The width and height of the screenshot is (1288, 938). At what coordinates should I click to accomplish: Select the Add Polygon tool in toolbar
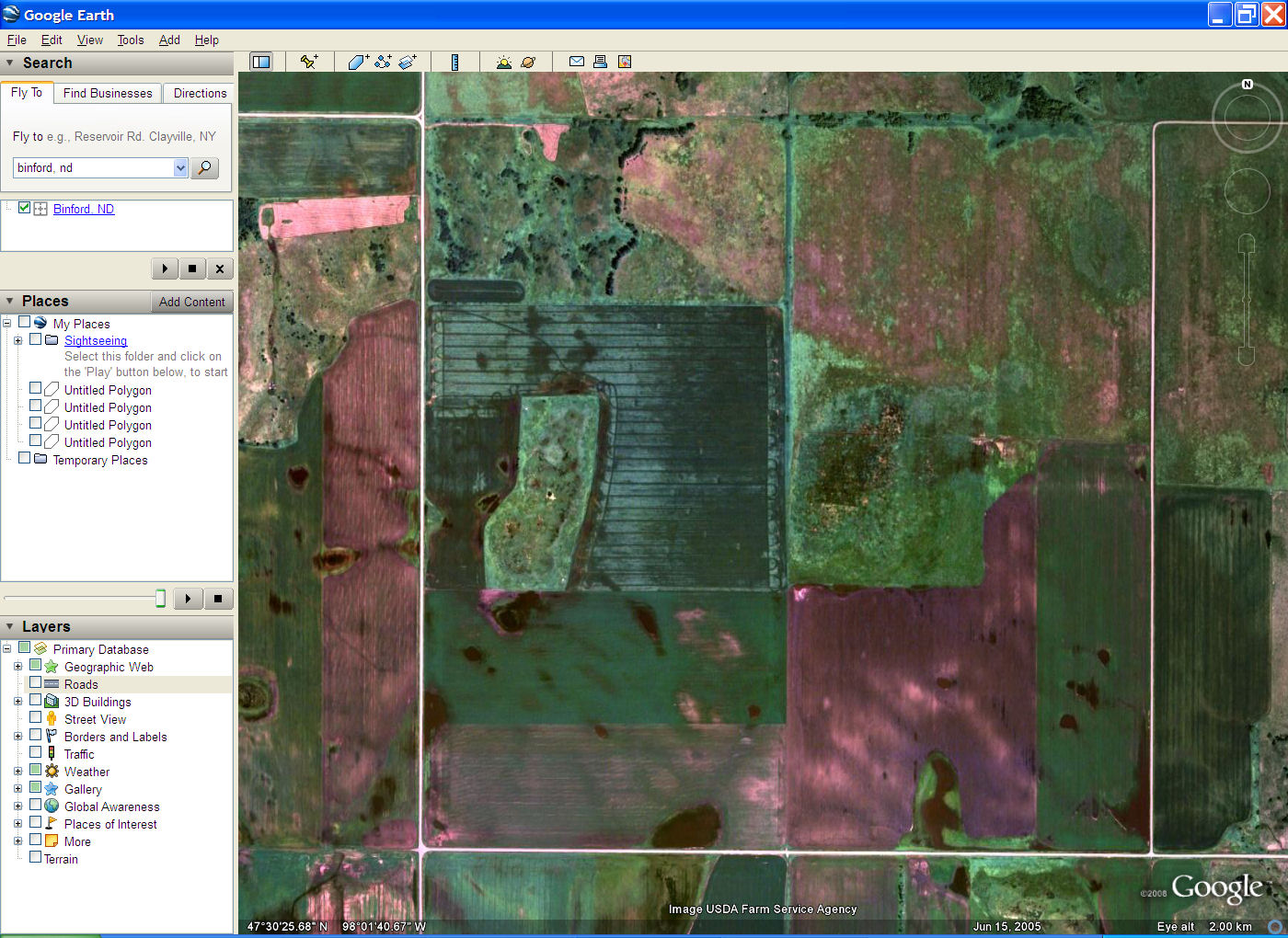pos(359,62)
